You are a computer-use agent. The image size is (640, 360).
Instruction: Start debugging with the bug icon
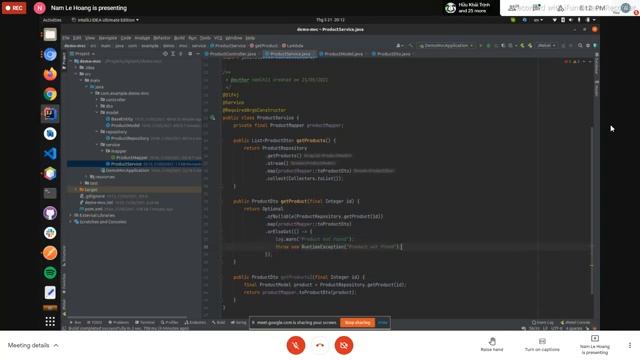click(488, 46)
